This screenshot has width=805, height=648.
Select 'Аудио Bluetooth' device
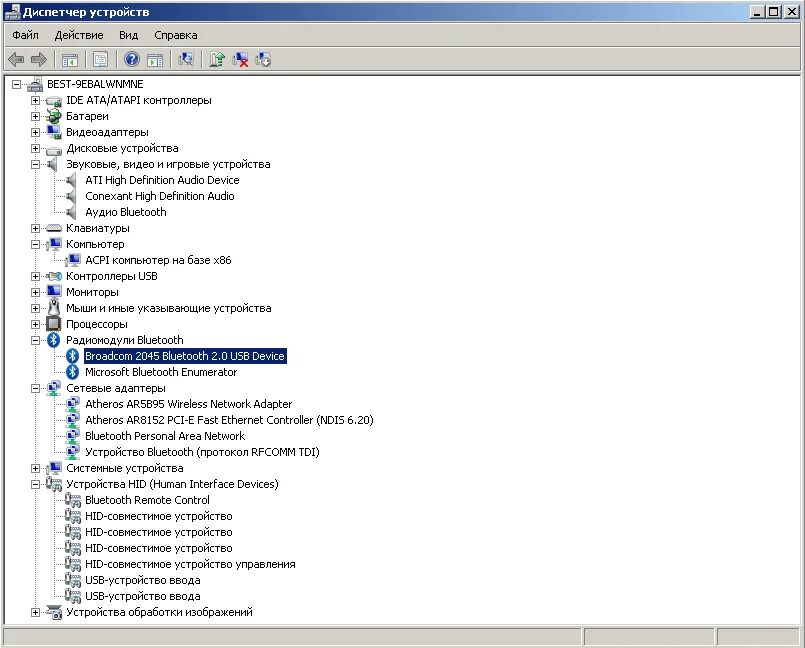(x=126, y=212)
